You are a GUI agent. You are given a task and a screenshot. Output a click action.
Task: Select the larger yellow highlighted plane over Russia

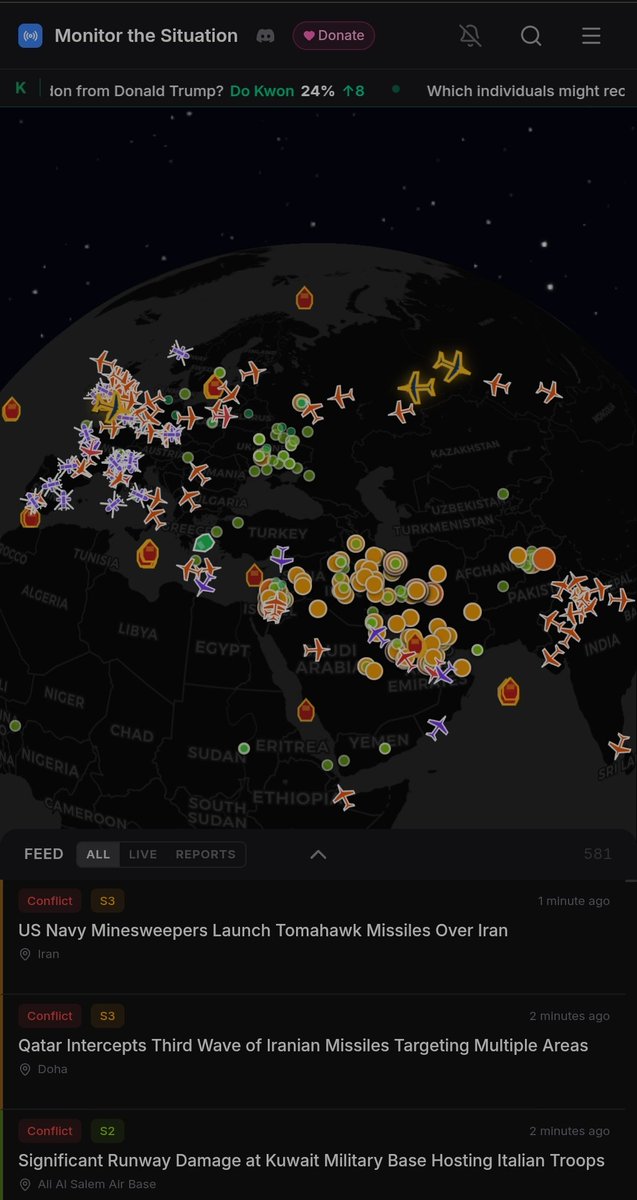(452, 365)
